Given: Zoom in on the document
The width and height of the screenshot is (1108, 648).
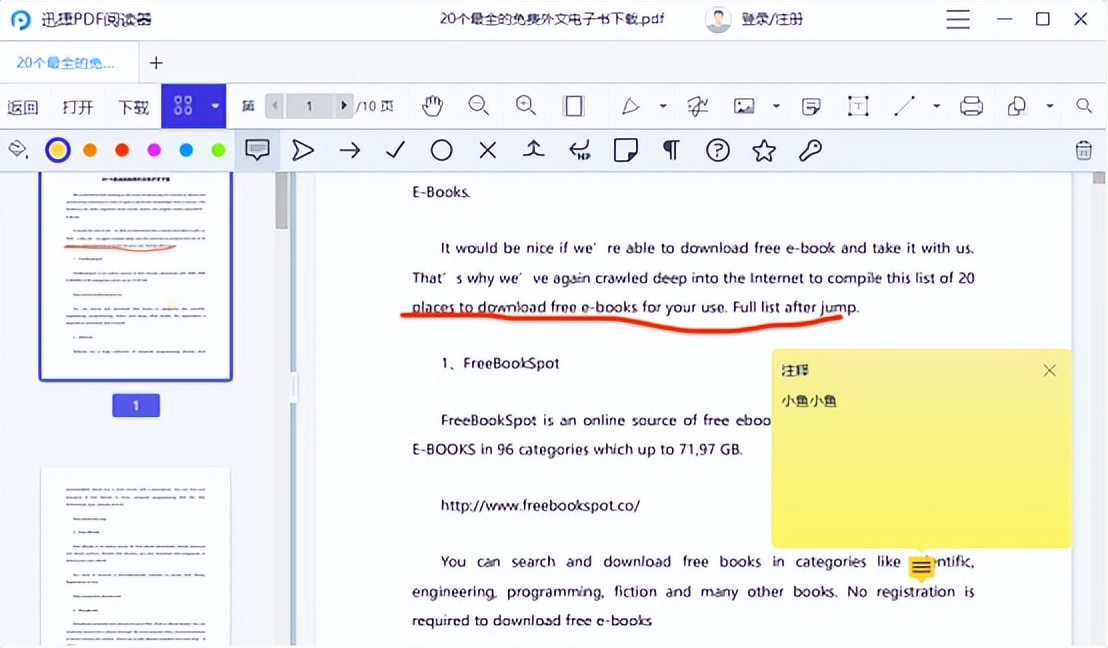Looking at the screenshot, I should [524, 105].
